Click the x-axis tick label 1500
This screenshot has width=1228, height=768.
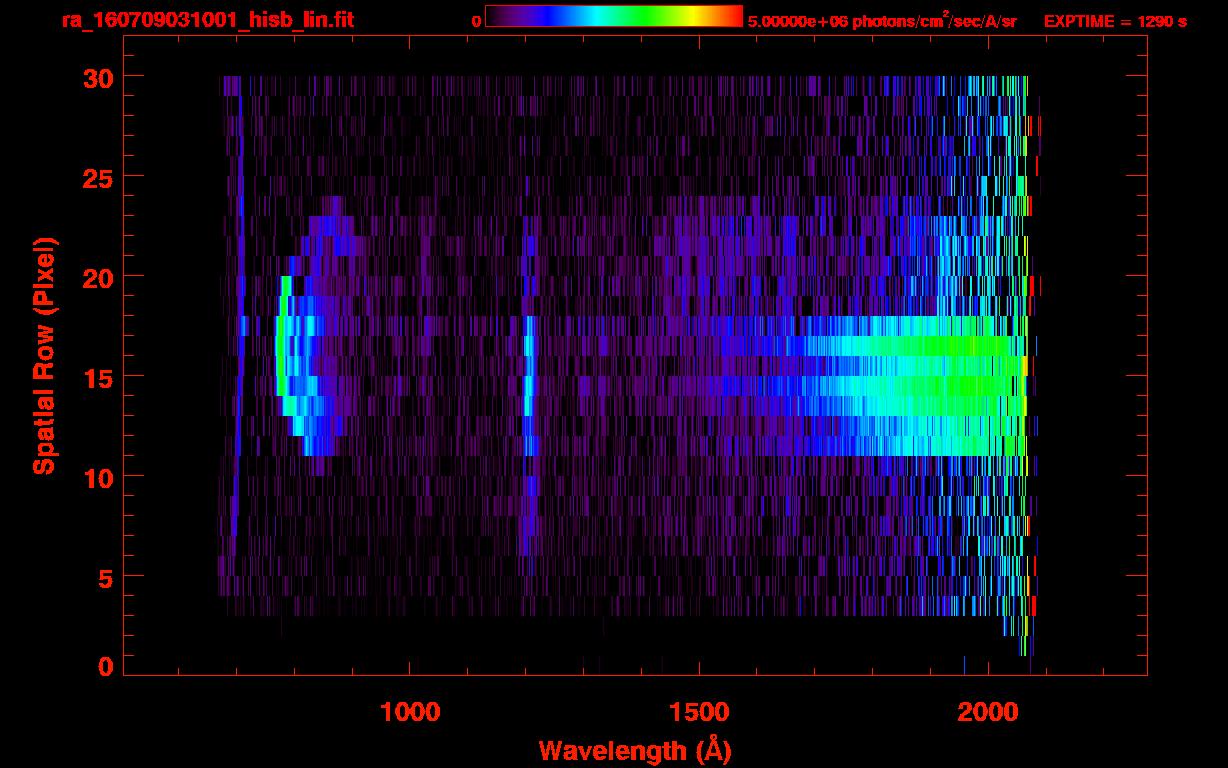click(699, 711)
